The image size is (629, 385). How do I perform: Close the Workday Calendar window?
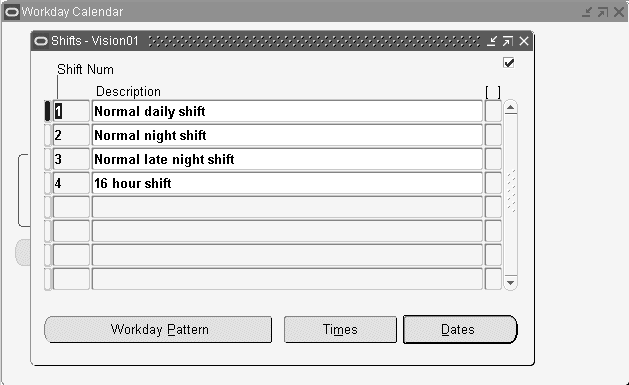point(619,12)
